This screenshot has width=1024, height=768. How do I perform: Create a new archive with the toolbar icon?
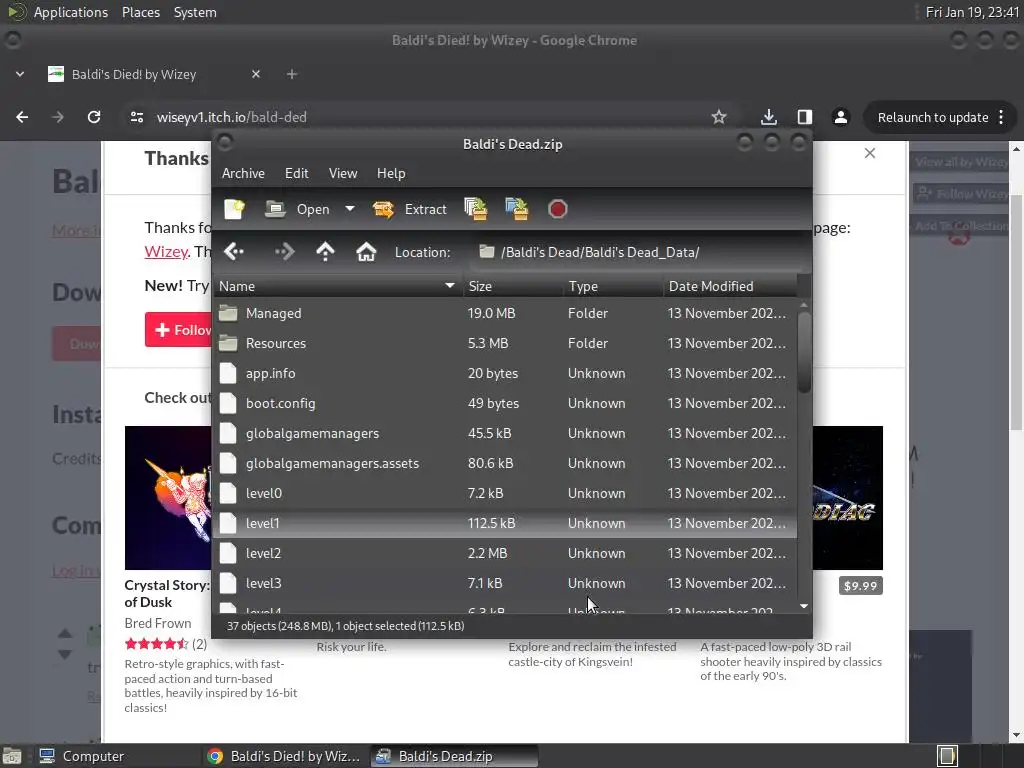[x=234, y=209]
